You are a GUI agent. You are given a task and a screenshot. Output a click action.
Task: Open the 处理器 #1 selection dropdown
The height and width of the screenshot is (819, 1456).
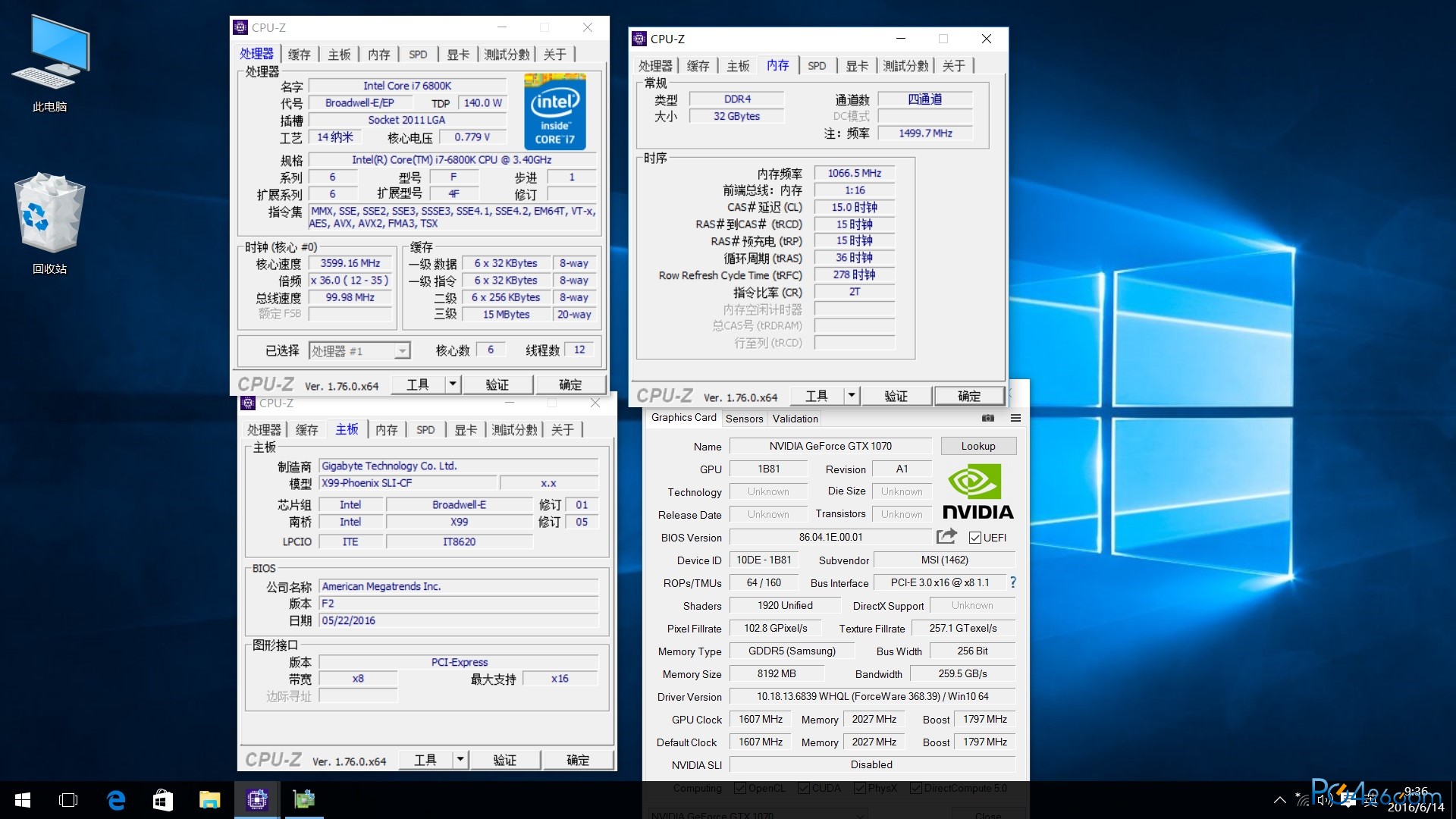pyautogui.click(x=403, y=350)
